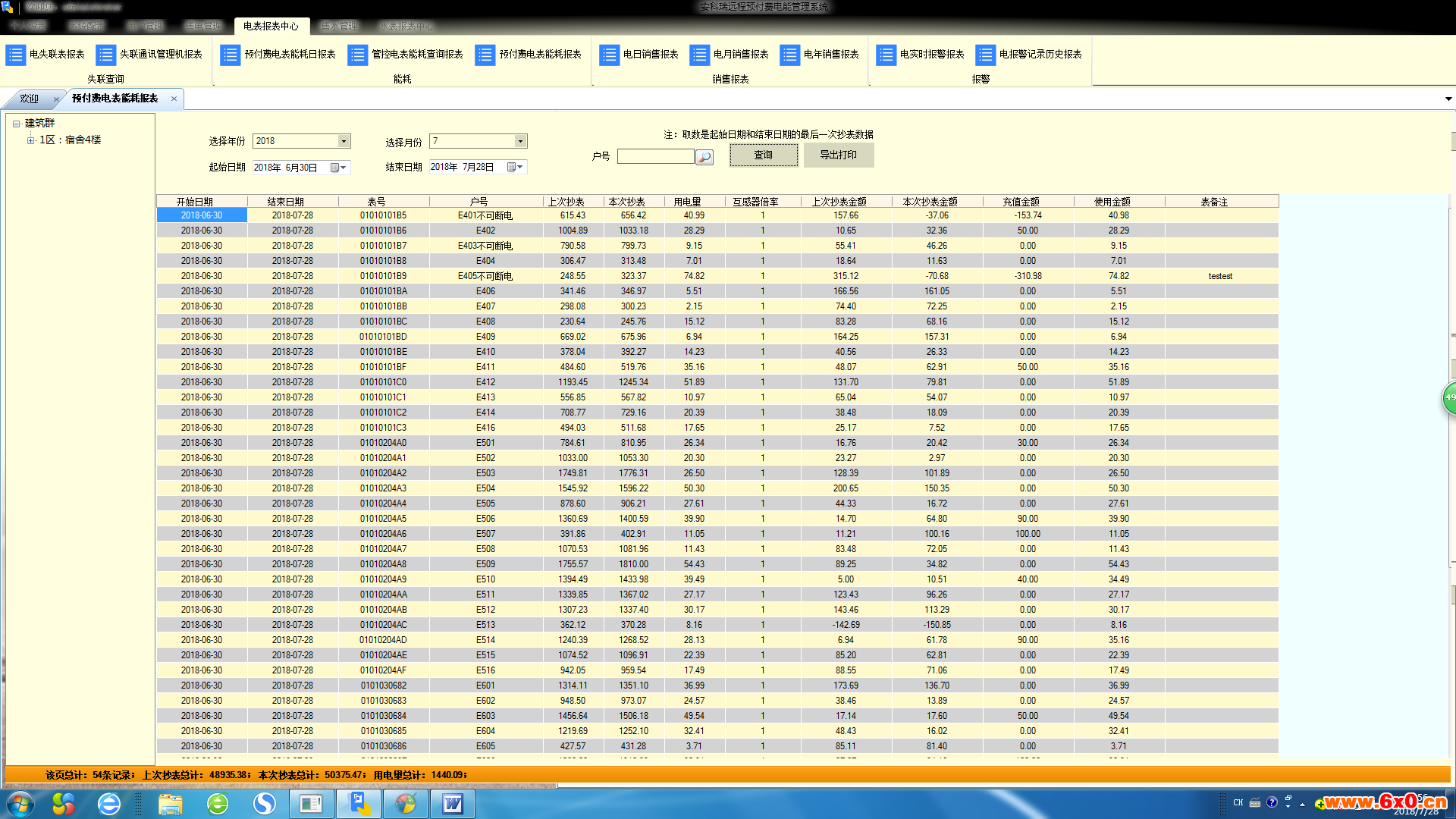Launch the green 360 browser taskbar icon
1456x819 pixels.
pos(218,804)
